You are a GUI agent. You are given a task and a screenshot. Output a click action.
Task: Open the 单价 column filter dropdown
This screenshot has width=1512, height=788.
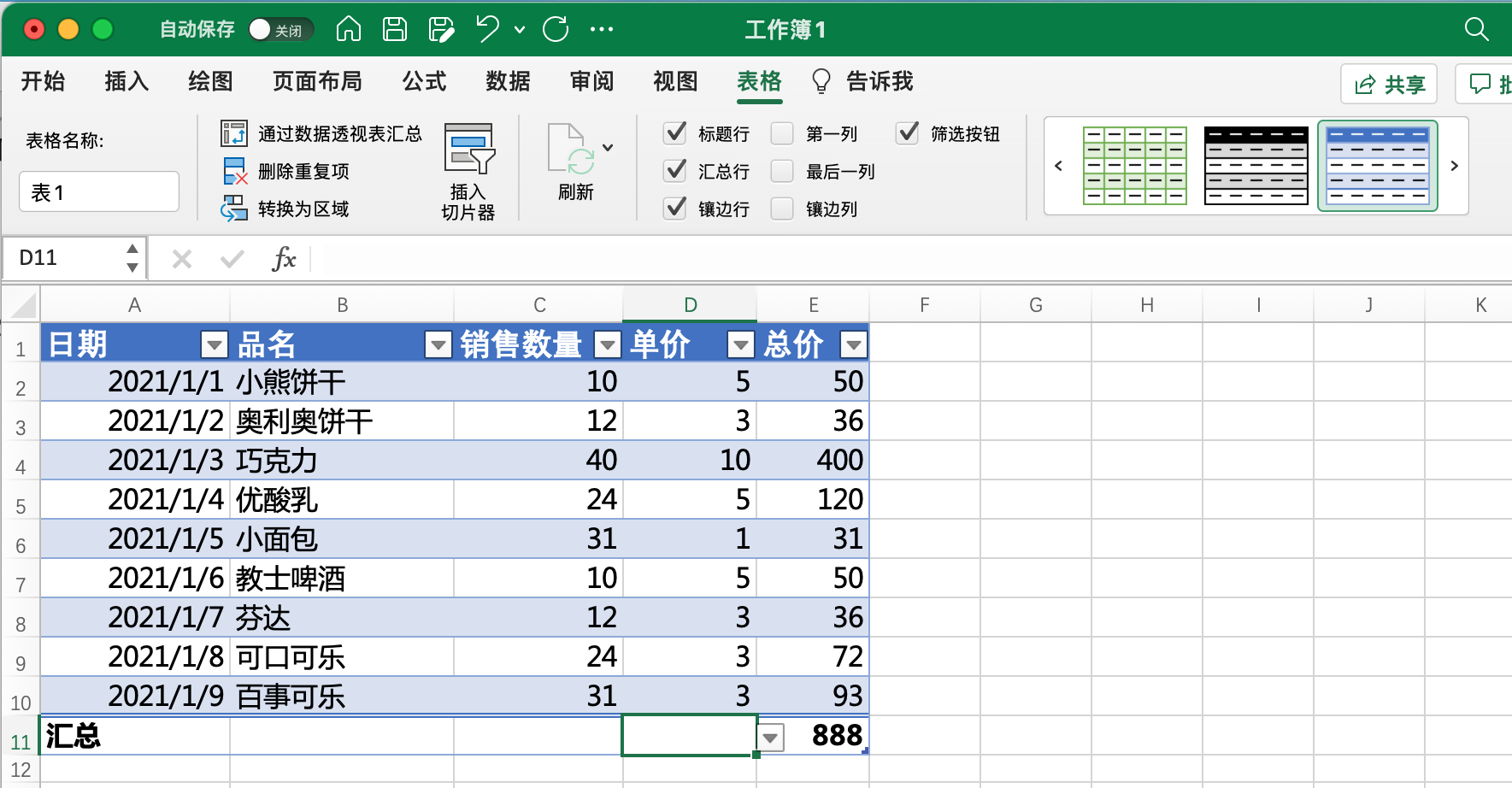[x=740, y=344]
